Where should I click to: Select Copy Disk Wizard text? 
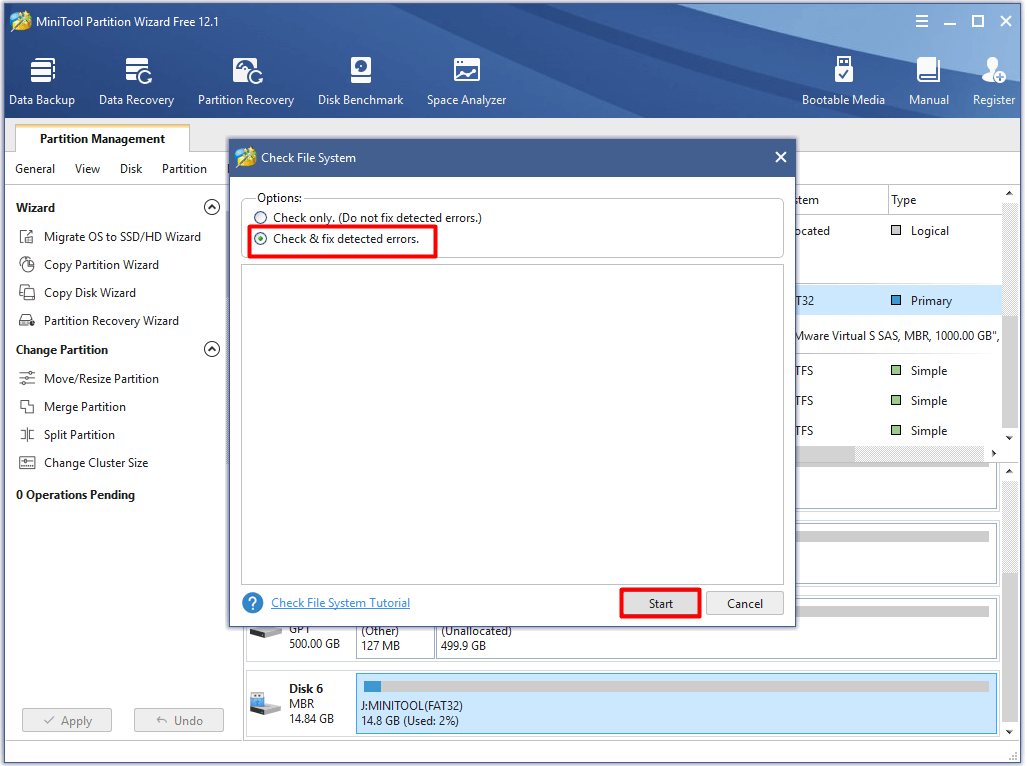(90, 293)
